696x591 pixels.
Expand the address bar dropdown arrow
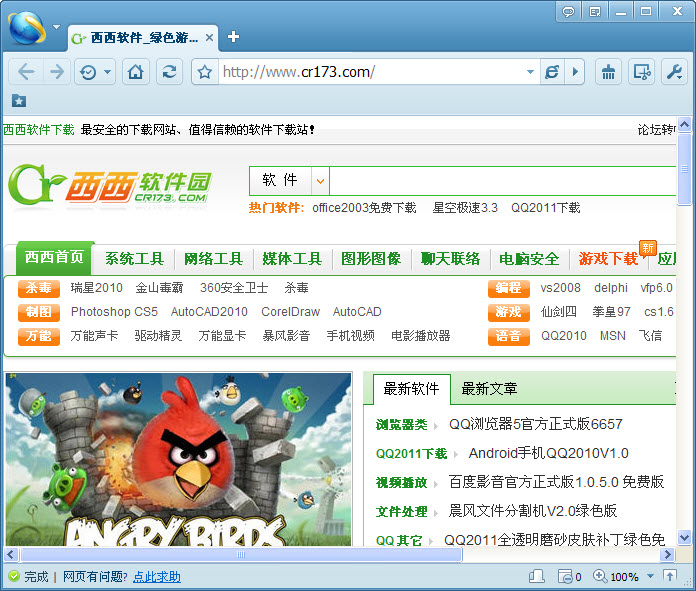[x=530, y=71]
